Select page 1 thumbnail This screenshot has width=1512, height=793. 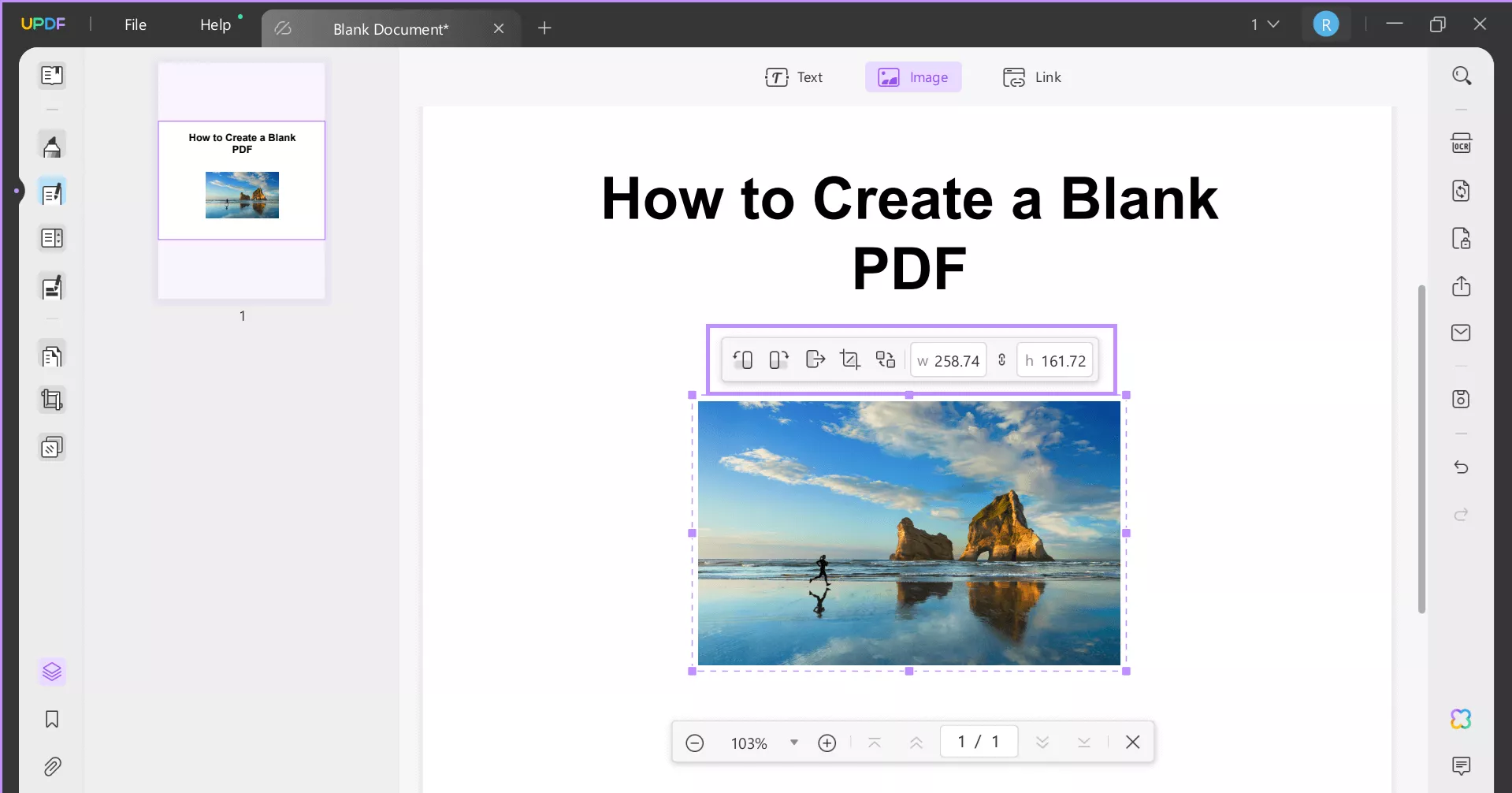tap(242, 181)
